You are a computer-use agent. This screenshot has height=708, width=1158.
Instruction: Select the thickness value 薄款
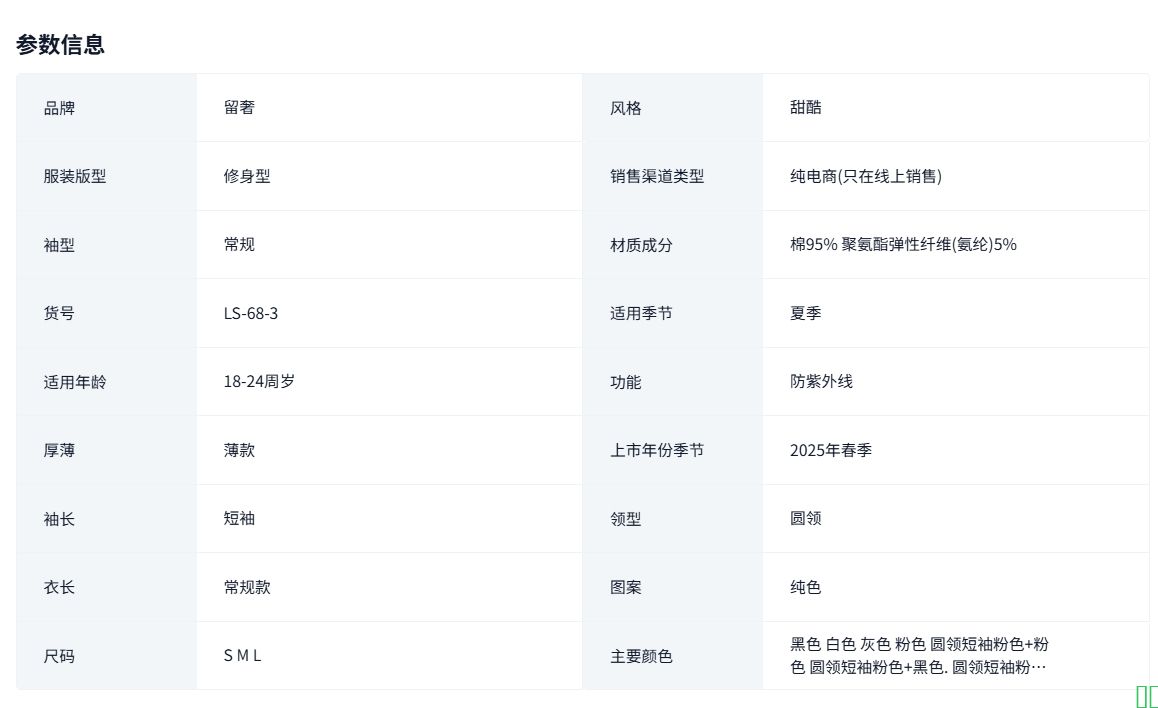(x=239, y=450)
